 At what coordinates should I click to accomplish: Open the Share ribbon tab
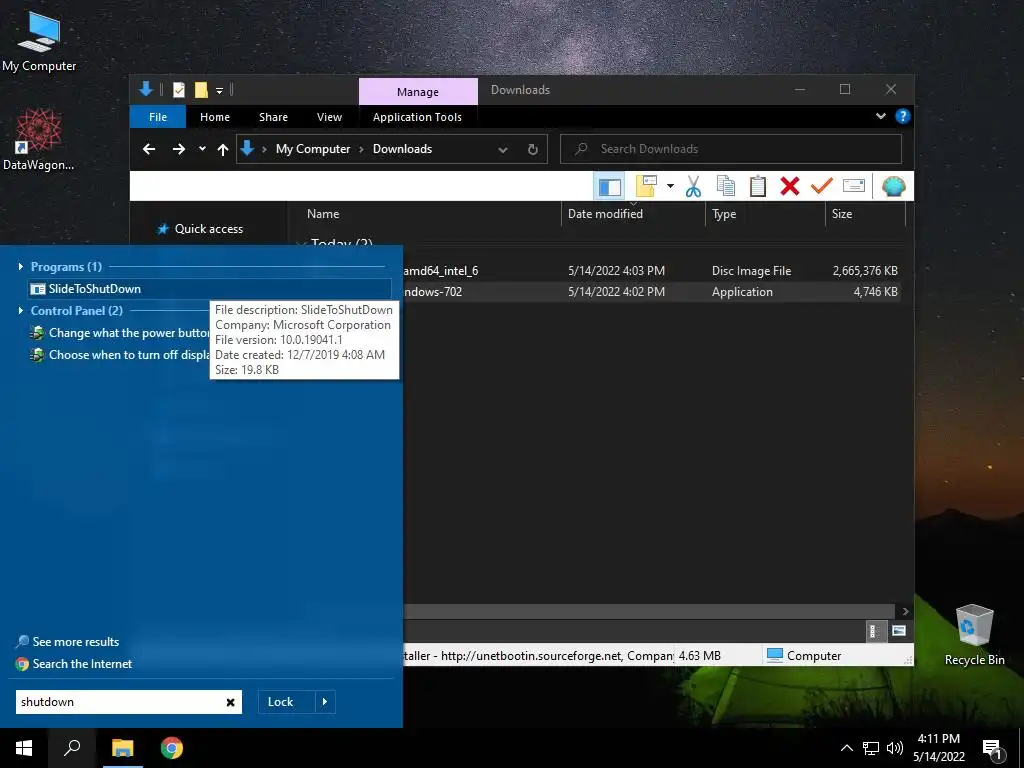pos(273,117)
